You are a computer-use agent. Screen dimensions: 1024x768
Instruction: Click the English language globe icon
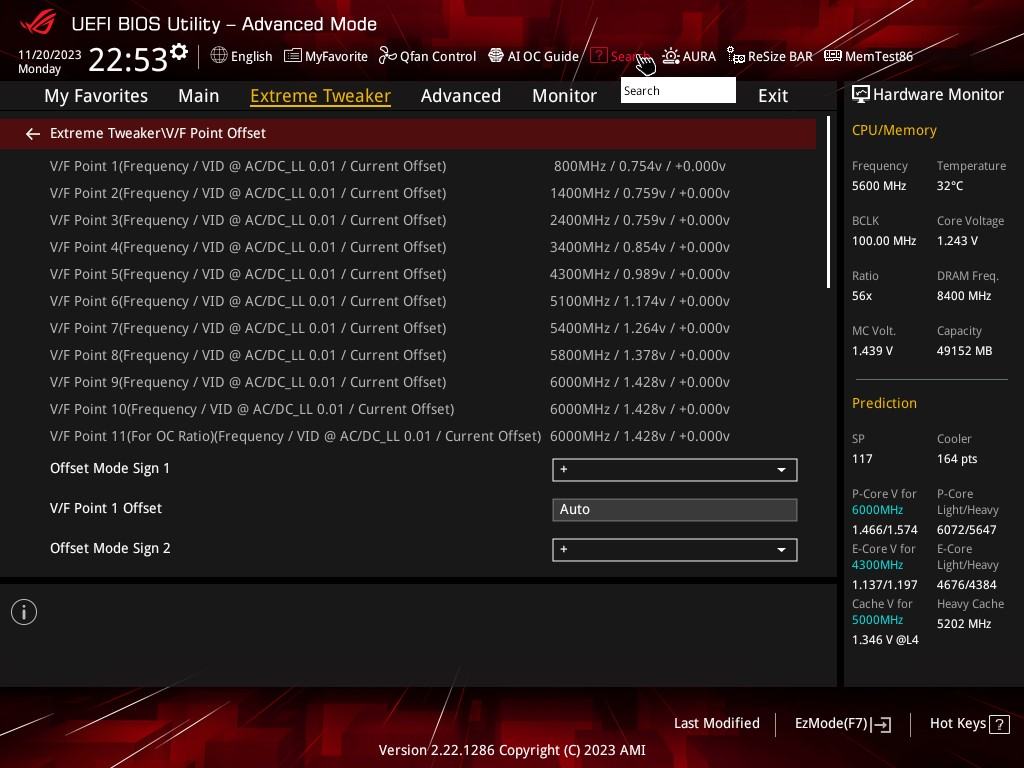219,56
